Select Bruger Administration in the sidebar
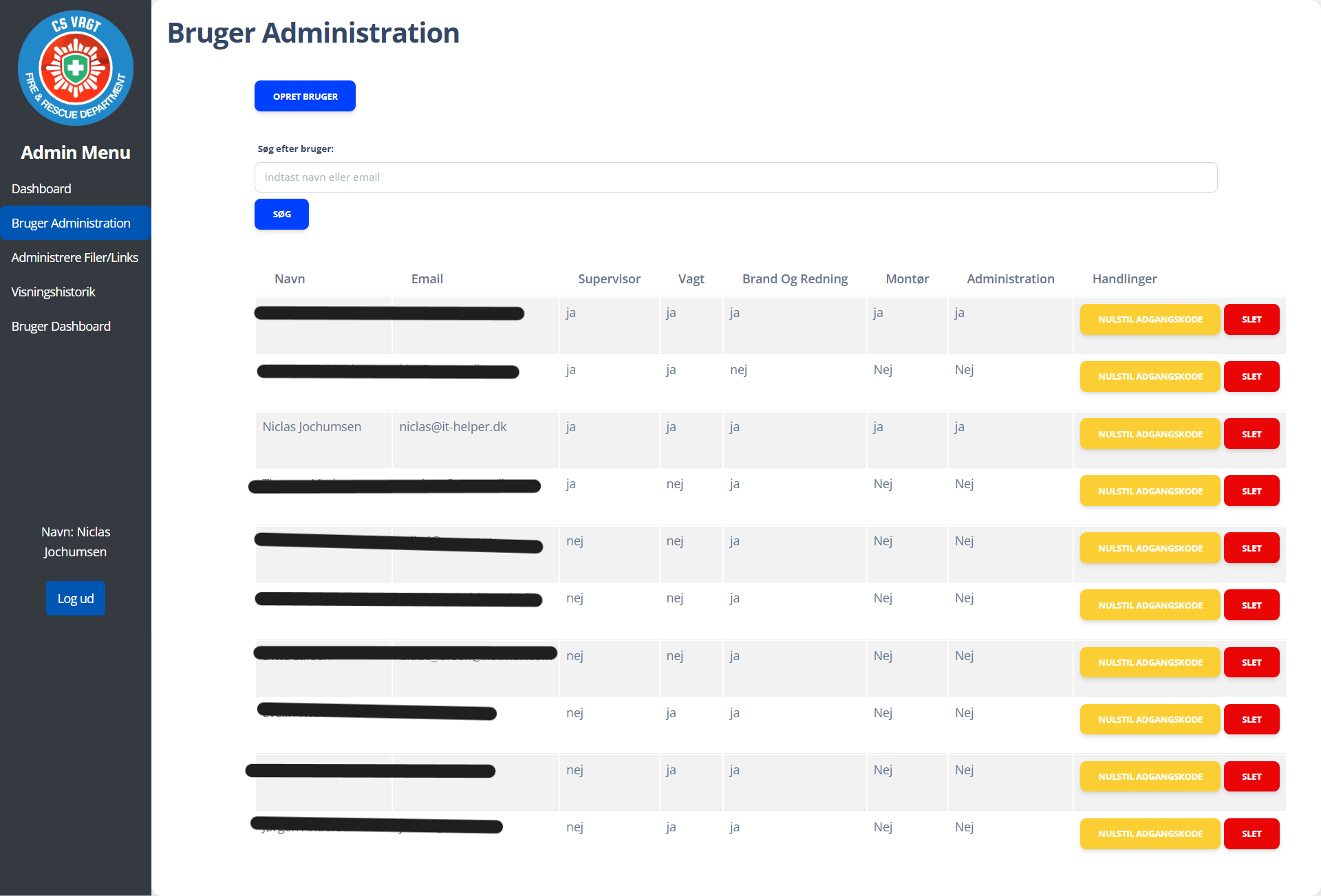This screenshot has width=1321, height=896. 71,223
